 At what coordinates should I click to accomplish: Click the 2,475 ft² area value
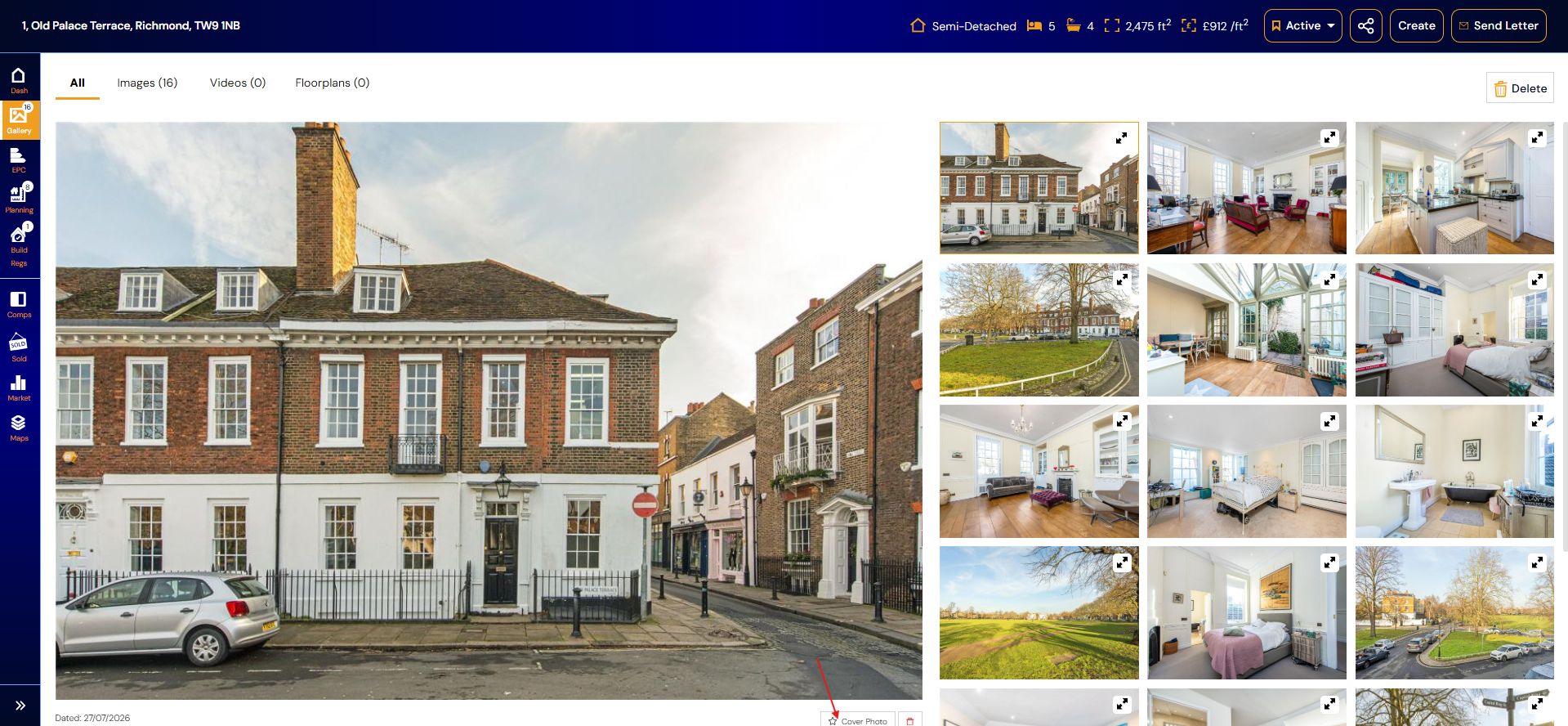click(x=1148, y=25)
